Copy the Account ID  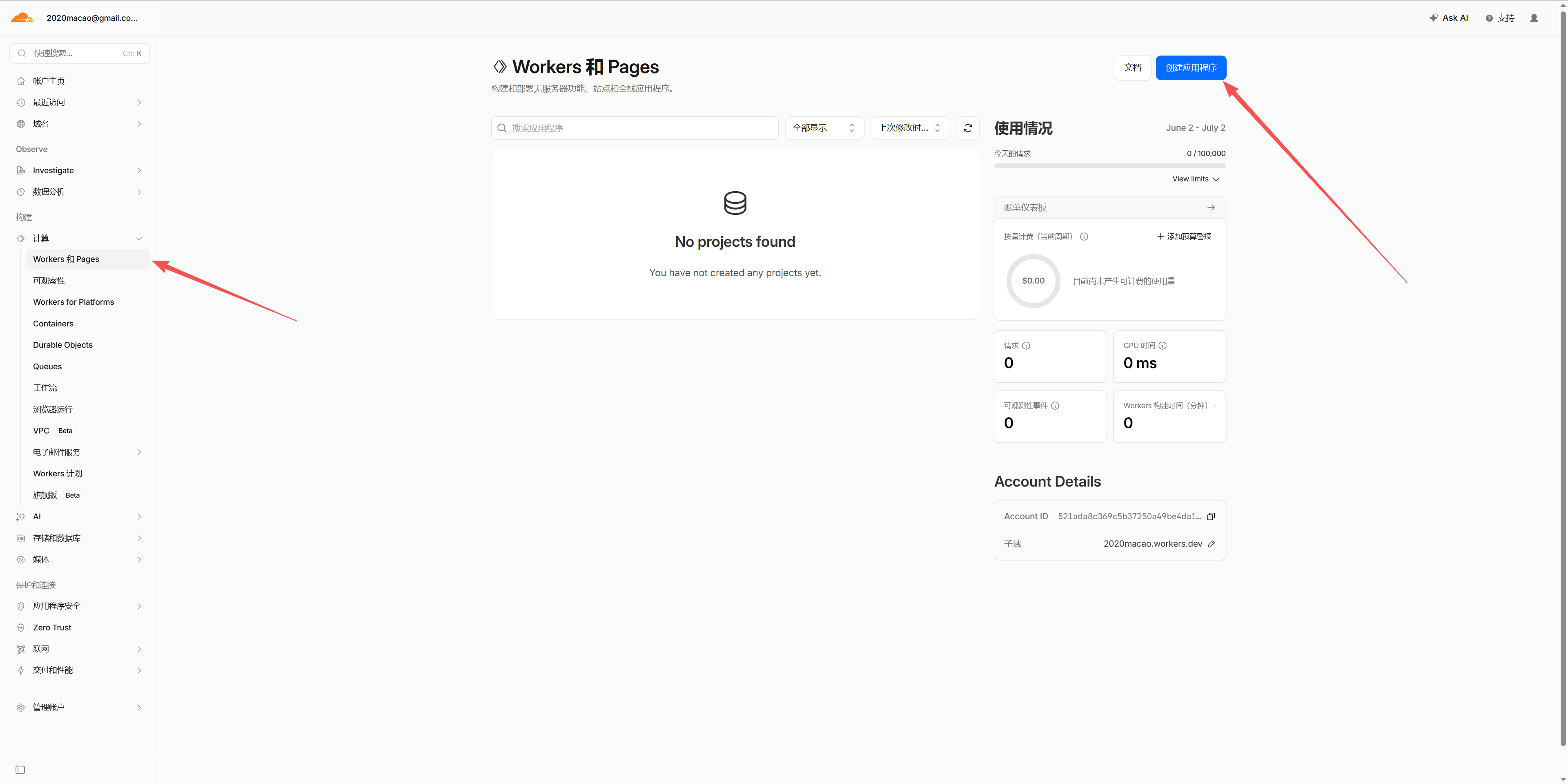(1211, 516)
